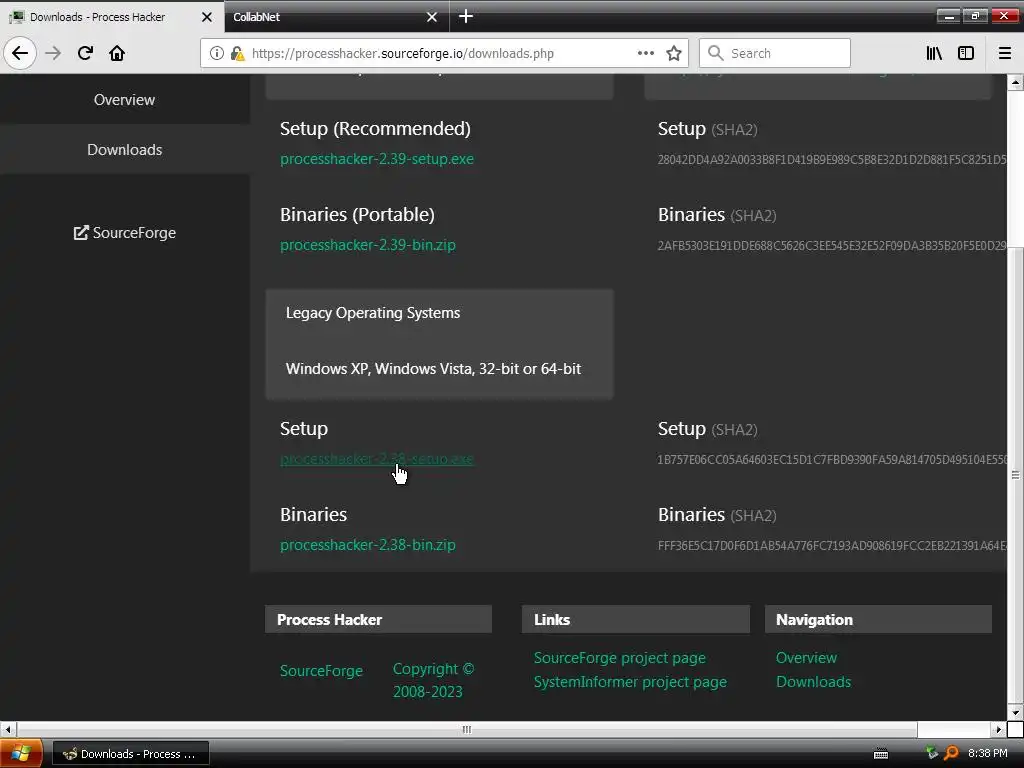Download processhacker-2.39-bin.zip
Image resolution: width=1024 pixels, height=768 pixels.
pos(368,245)
